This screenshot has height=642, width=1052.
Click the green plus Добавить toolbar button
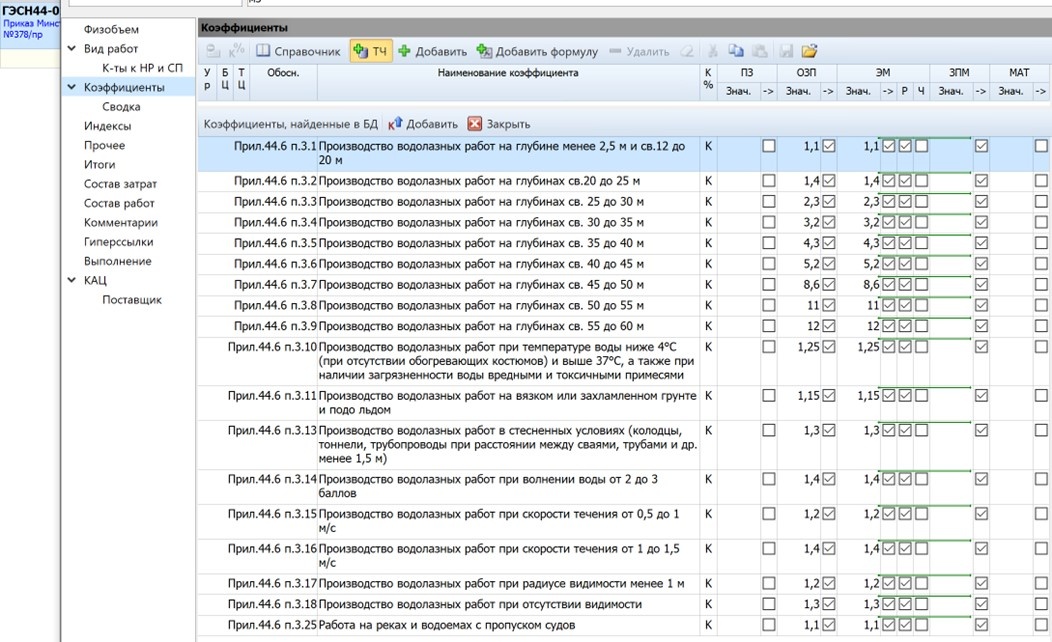[x=432, y=52]
